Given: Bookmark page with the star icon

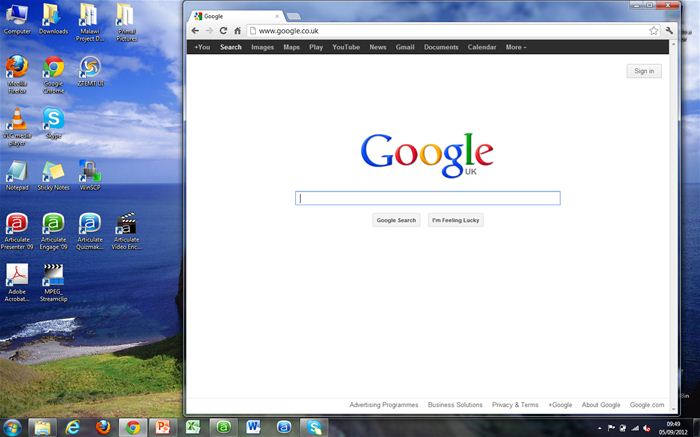Looking at the screenshot, I should pyautogui.click(x=654, y=31).
